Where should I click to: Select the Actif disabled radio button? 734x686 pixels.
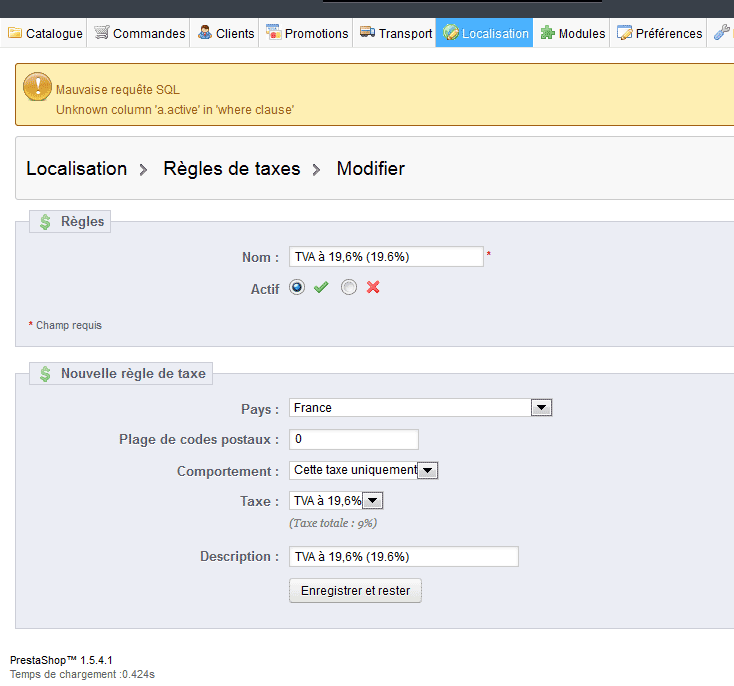(349, 287)
